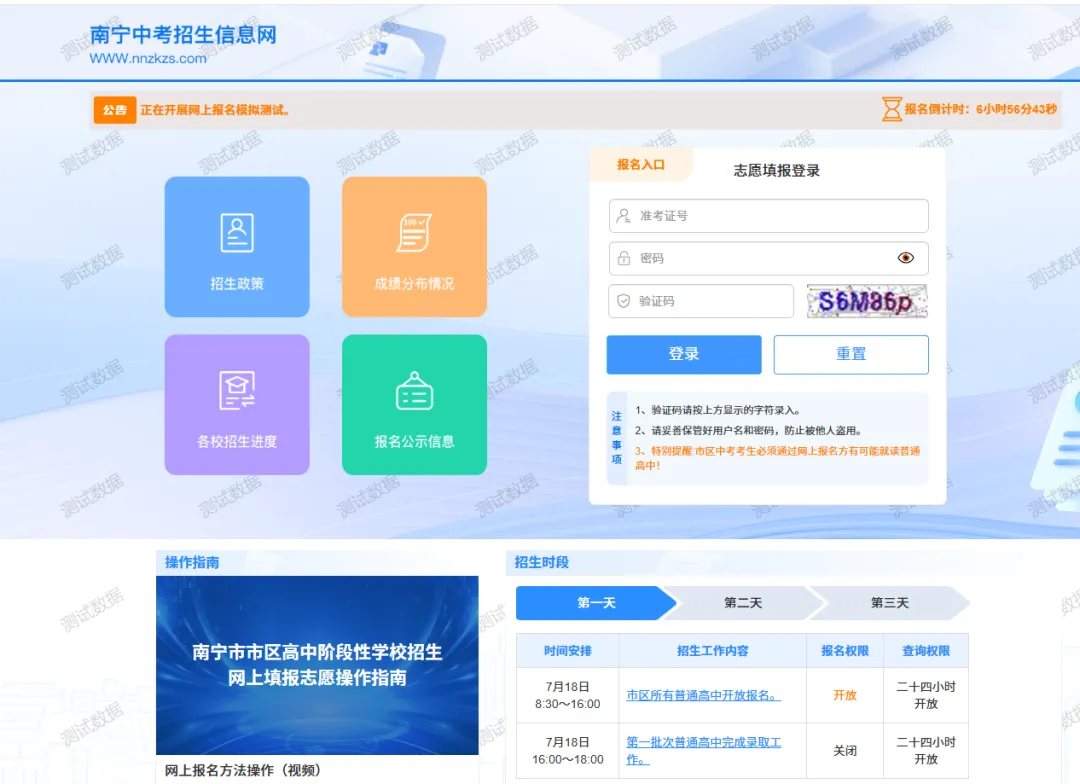The image size is (1080, 784).
Task: Switch to the 报名入口 tab
Action: tap(641, 165)
